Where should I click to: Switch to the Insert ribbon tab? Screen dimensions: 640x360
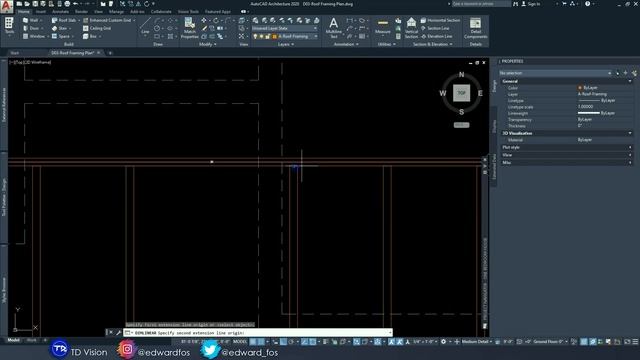click(x=41, y=11)
